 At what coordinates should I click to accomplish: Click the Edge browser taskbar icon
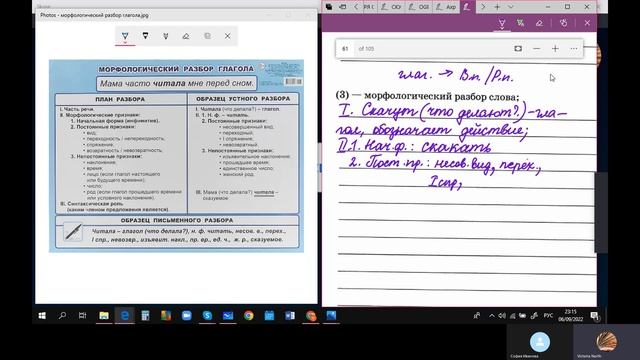point(125,316)
